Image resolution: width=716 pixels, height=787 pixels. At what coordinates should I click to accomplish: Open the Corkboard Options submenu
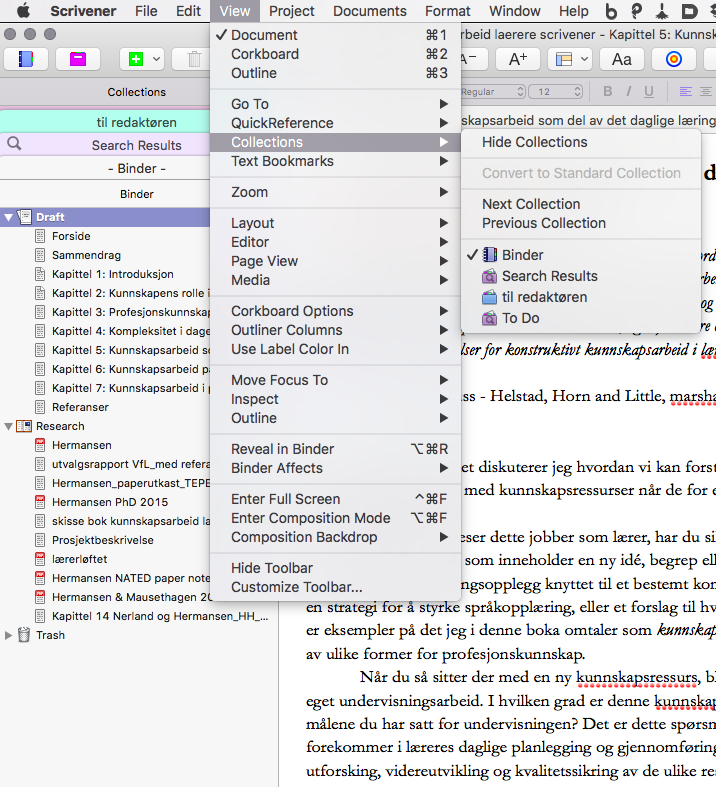(335, 311)
